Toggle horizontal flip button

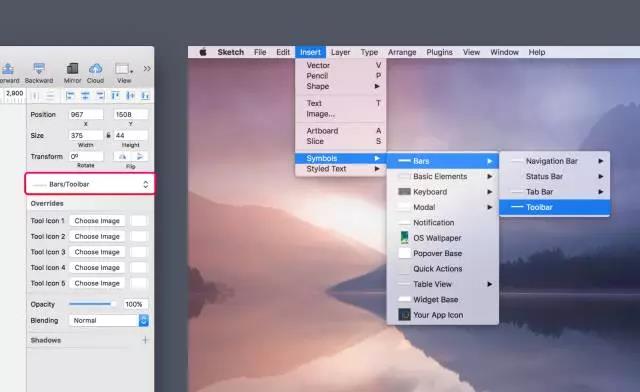click(122, 157)
